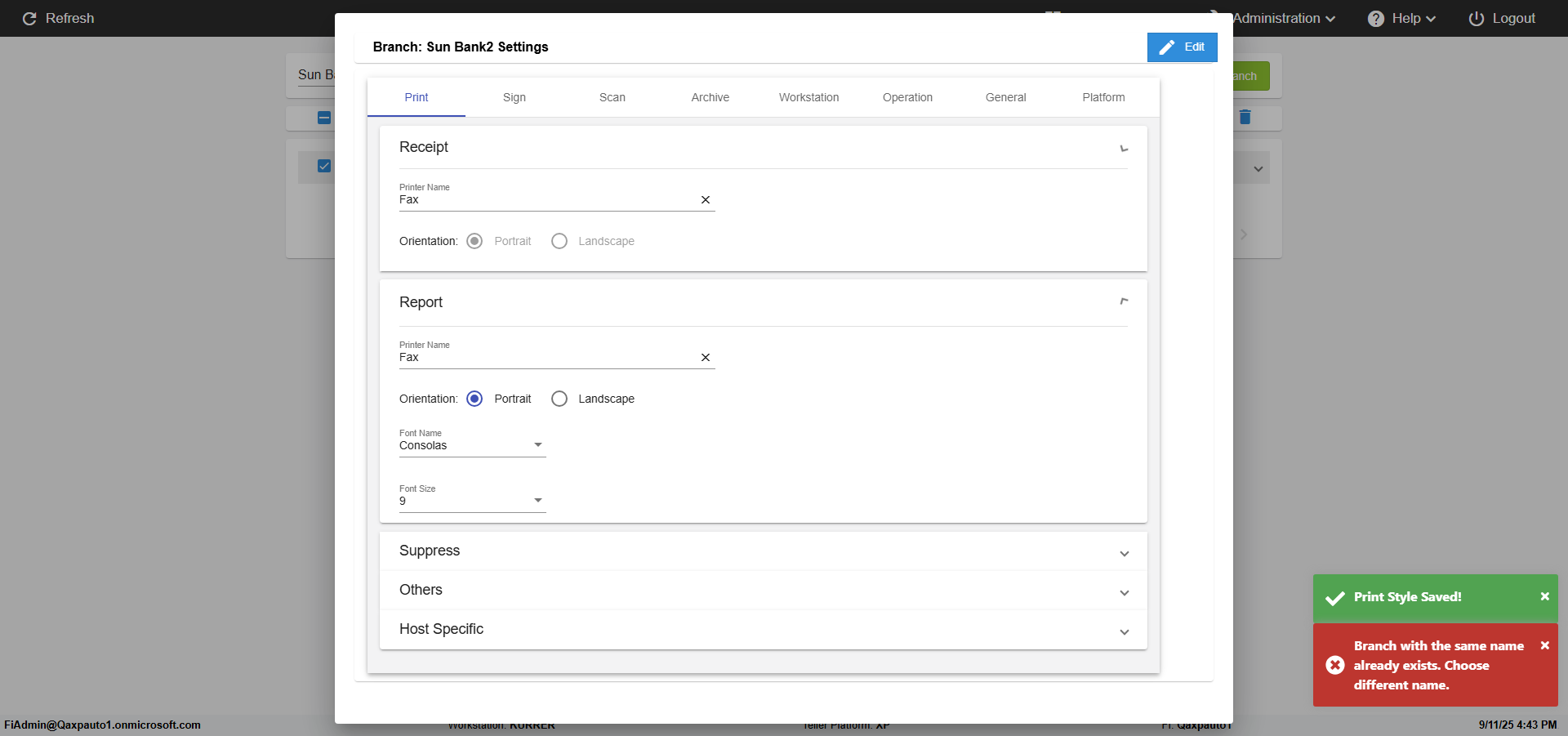
Task: Open the Workstation tab
Action: click(808, 98)
